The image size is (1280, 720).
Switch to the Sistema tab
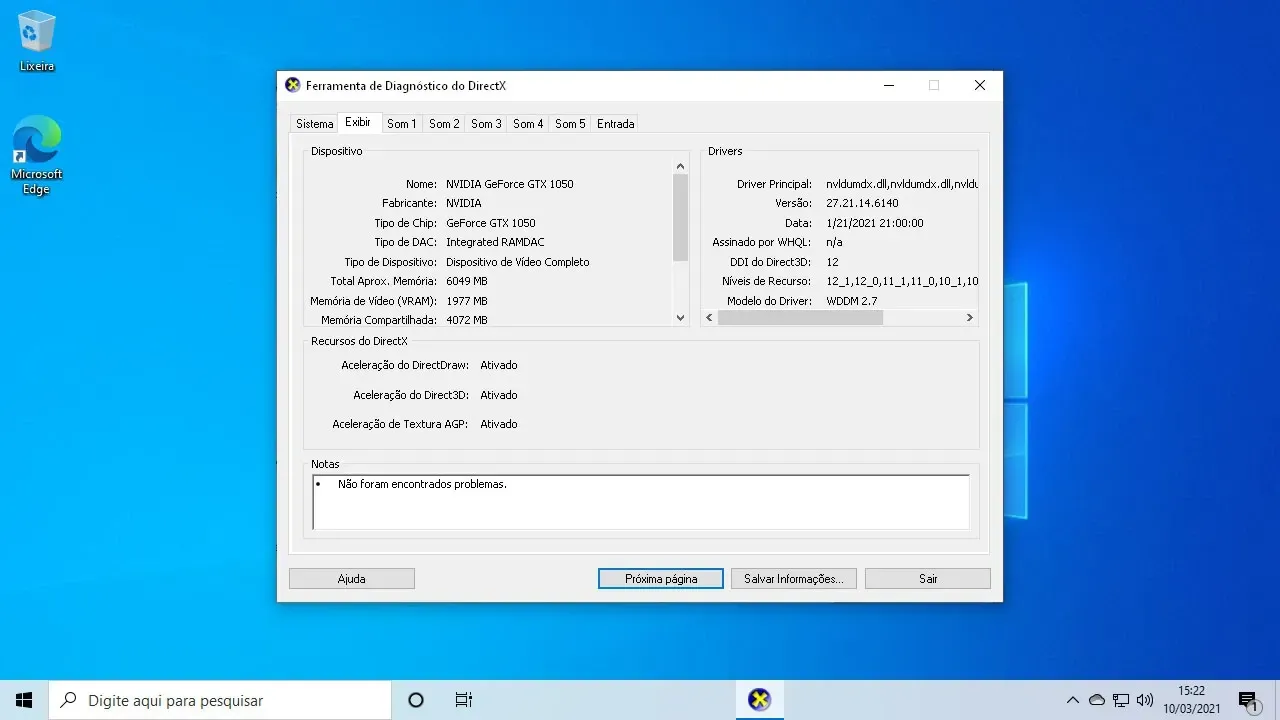(314, 124)
